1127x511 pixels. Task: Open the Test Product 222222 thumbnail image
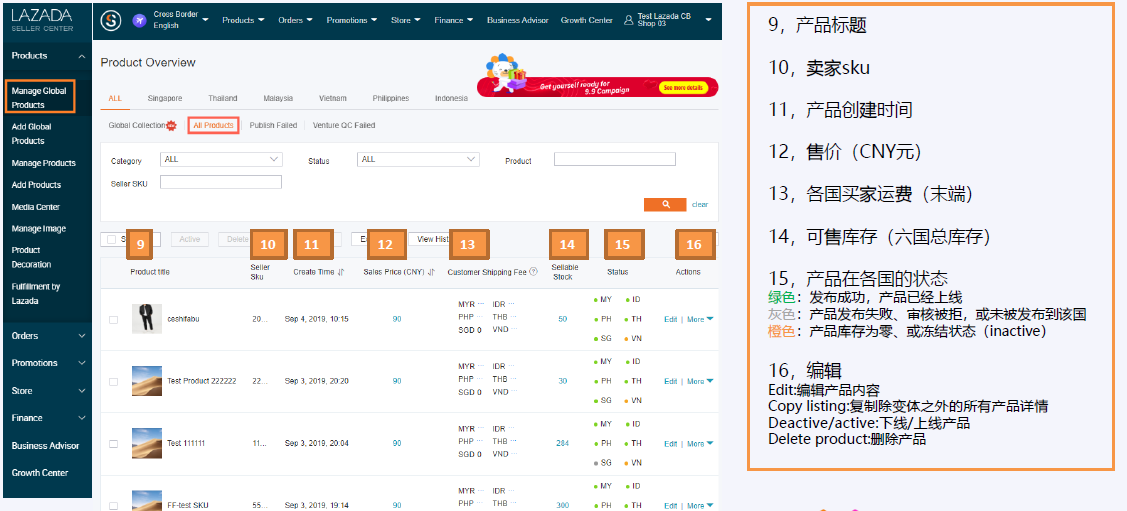(147, 381)
